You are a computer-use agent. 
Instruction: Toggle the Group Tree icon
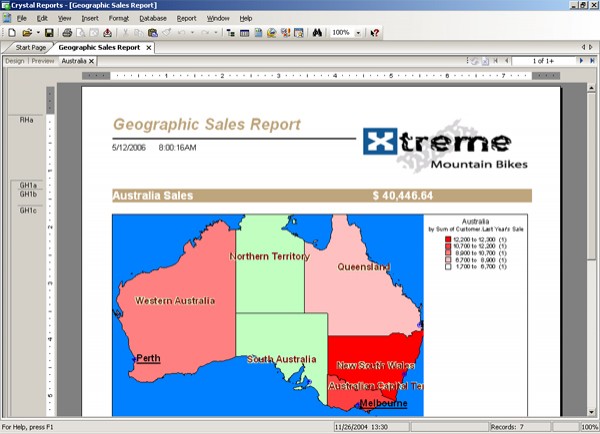[230, 33]
